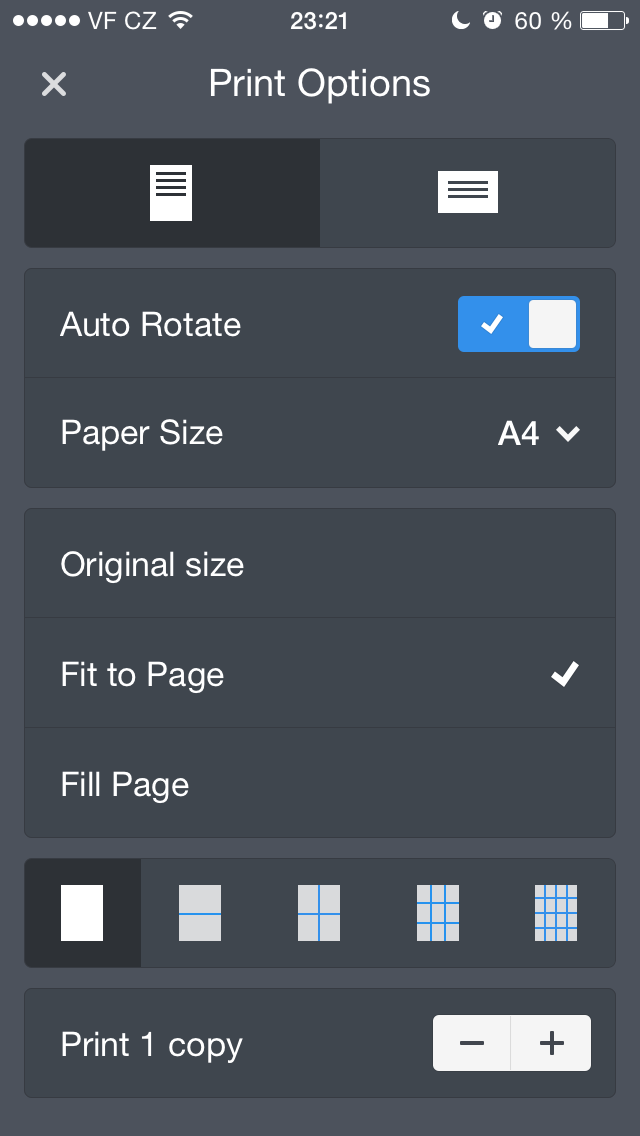Choose nine pages per sheet layout
Screen dimensions: 640x1136
438,913
